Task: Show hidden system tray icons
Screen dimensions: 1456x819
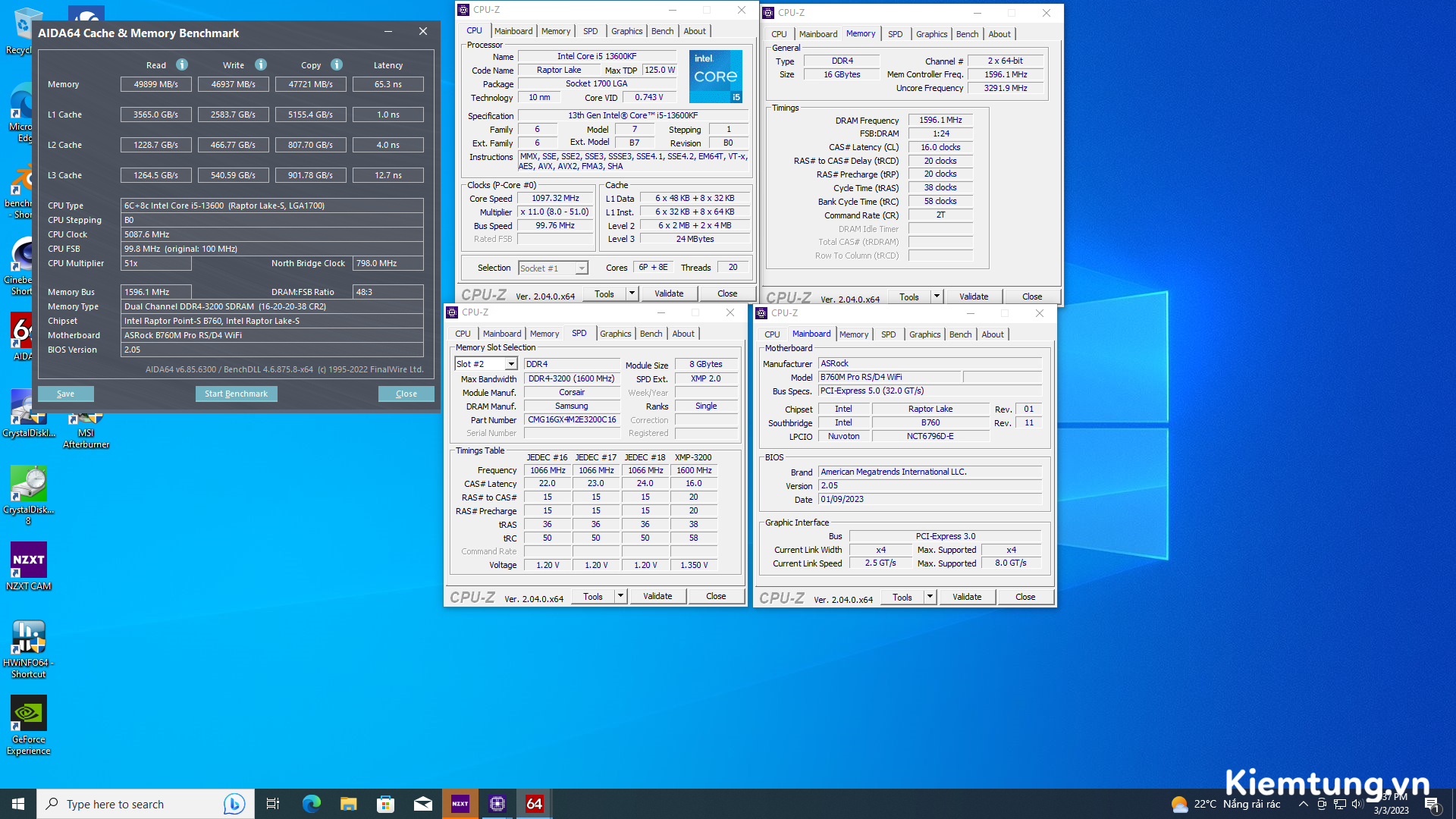Action: (x=1303, y=804)
